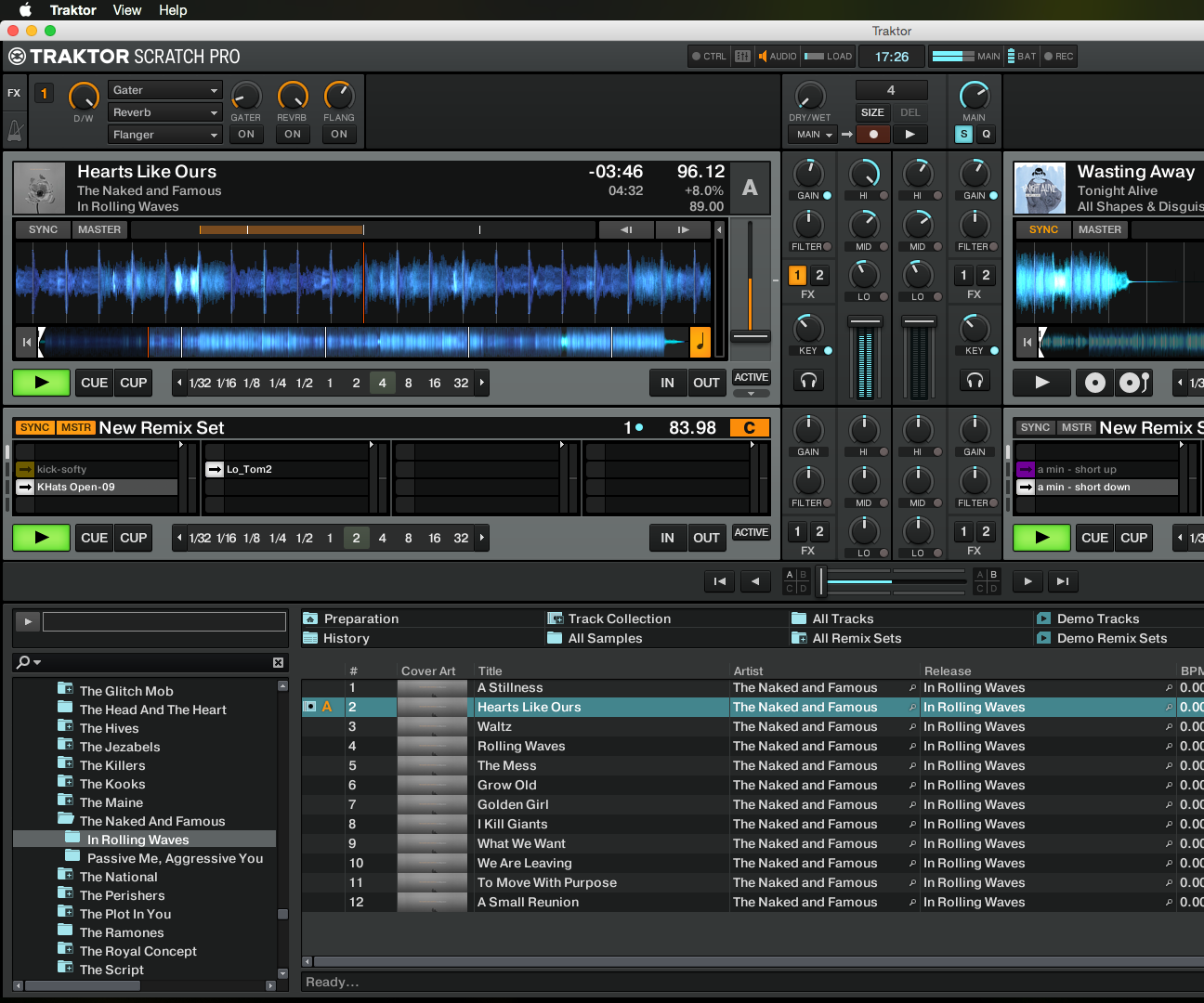The image size is (1204, 1003).
Task: Click tempo bend down arrow on deck A
Action: pos(626,229)
